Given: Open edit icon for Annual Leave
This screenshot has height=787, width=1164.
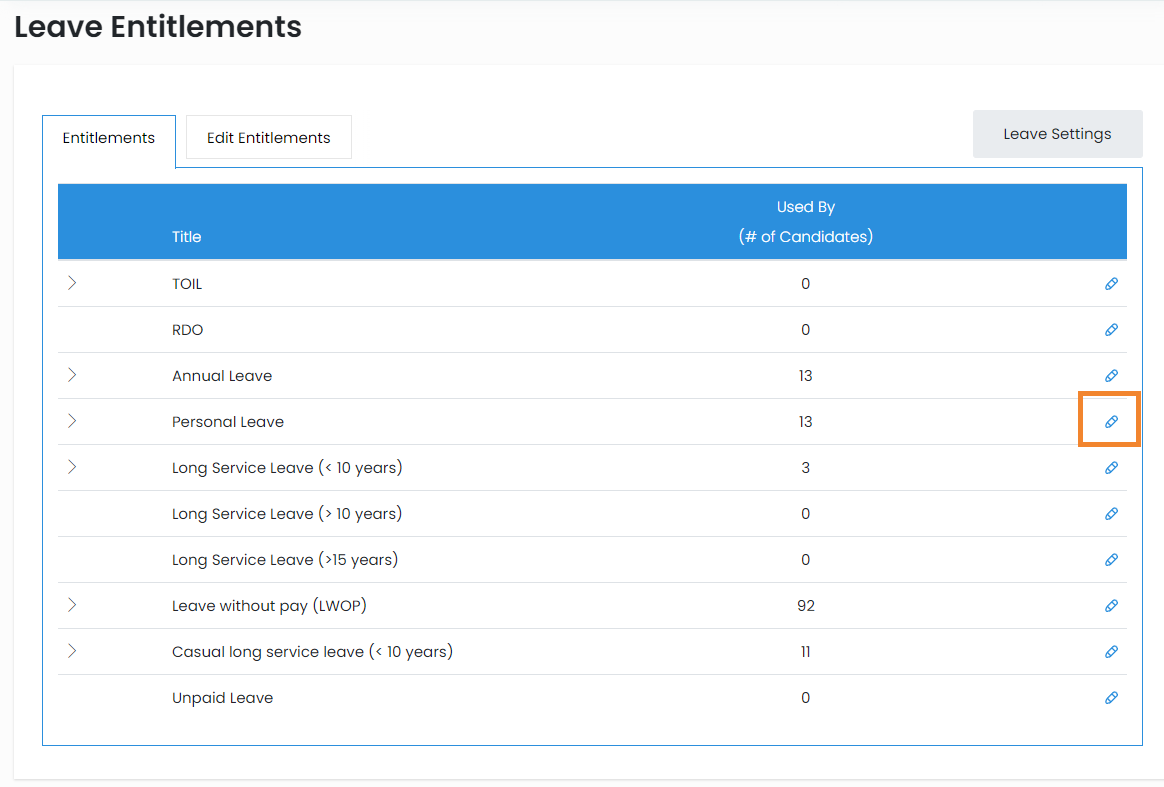Looking at the screenshot, I should pyautogui.click(x=1111, y=376).
